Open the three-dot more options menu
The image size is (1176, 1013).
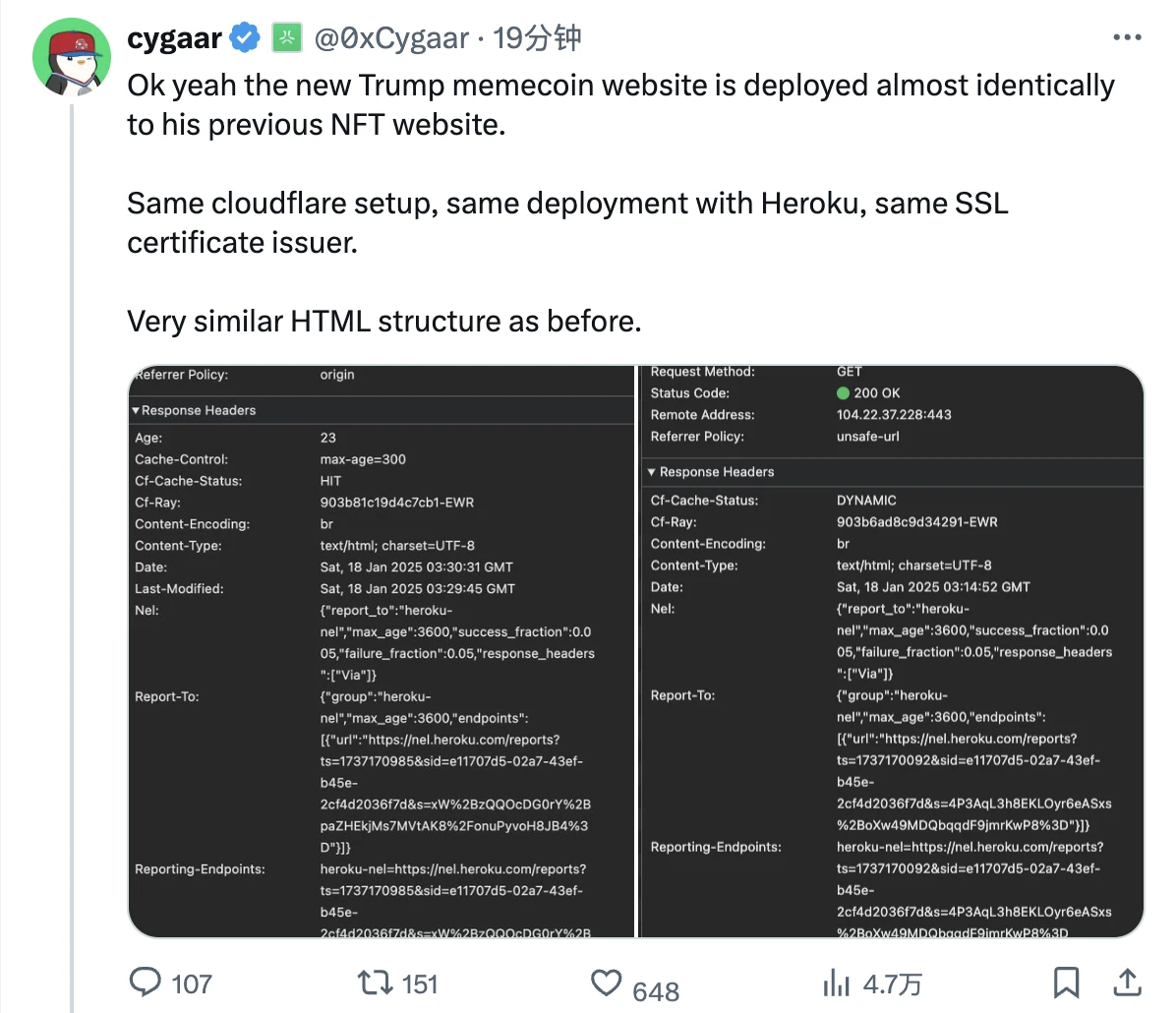pos(1127,38)
